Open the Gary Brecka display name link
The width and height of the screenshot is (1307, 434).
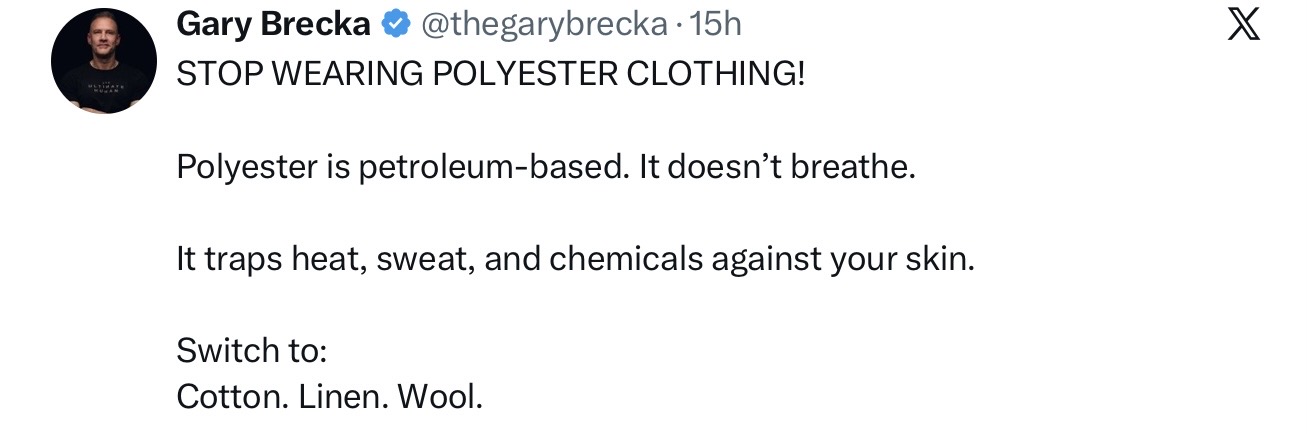pos(273,25)
